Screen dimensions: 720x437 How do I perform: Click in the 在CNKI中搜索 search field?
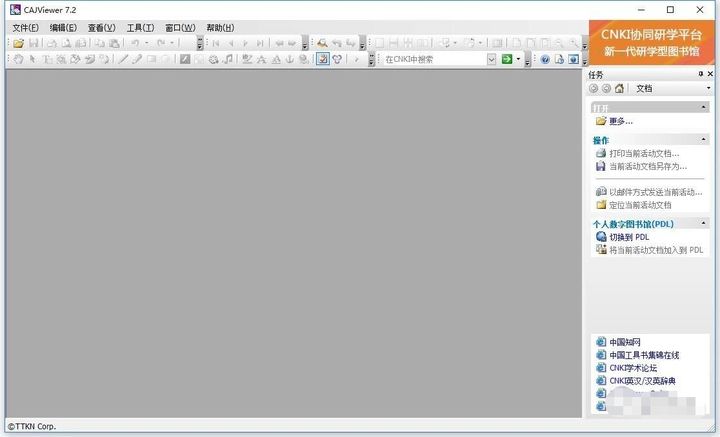click(x=435, y=59)
